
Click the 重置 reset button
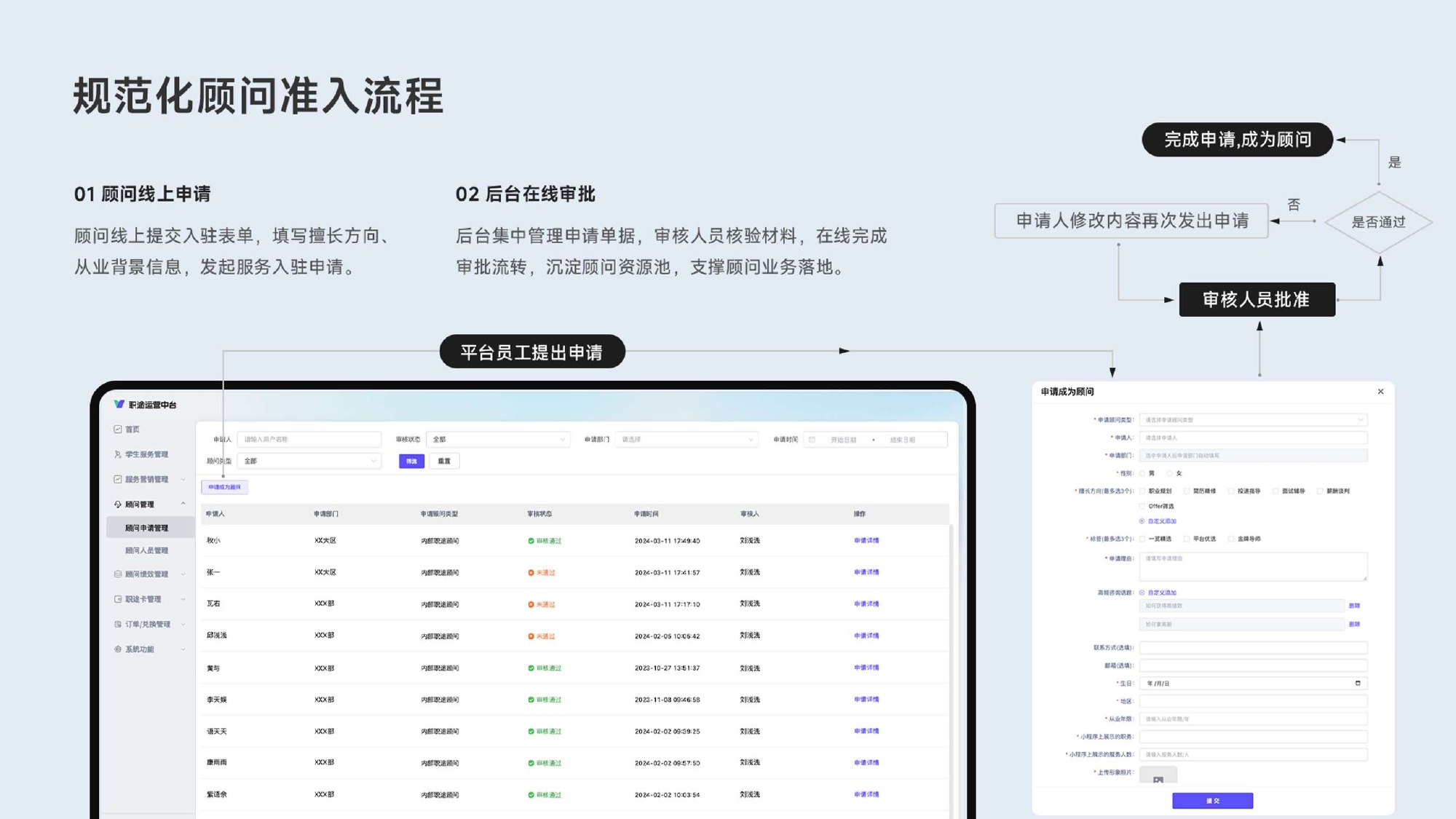(x=444, y=461)
